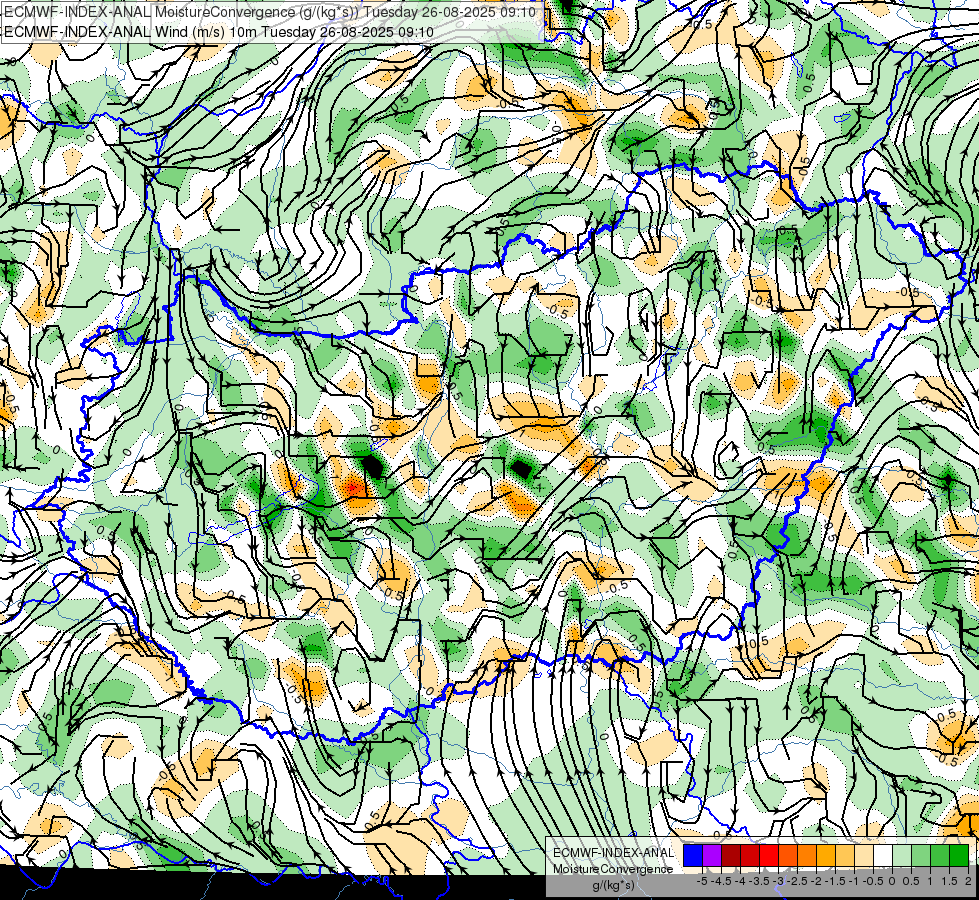The image size is (979, 900).
Task: Select the palest green swatch between 0 and 0.5
Action: [x=902, y=855]
